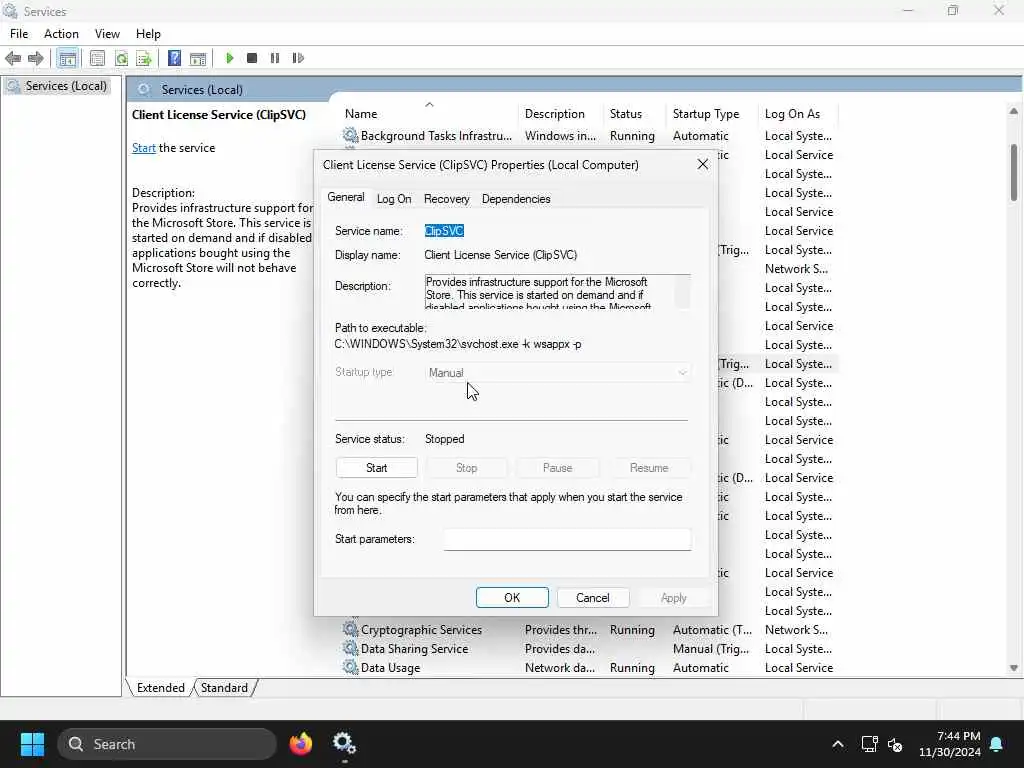Switch to the Recovery tab

pyautogui.click(x=447, y=199)
